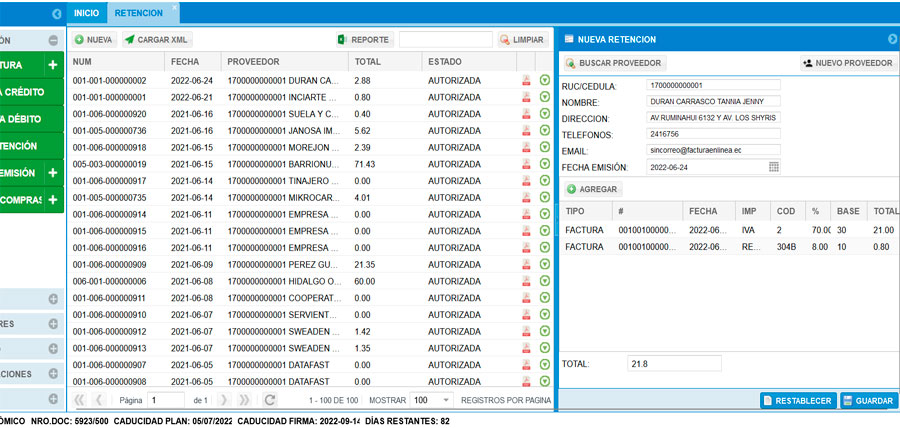Download PDF for retention 005-003-000000019
Screen dimensions: 900x428
click(x=526, y=164)
